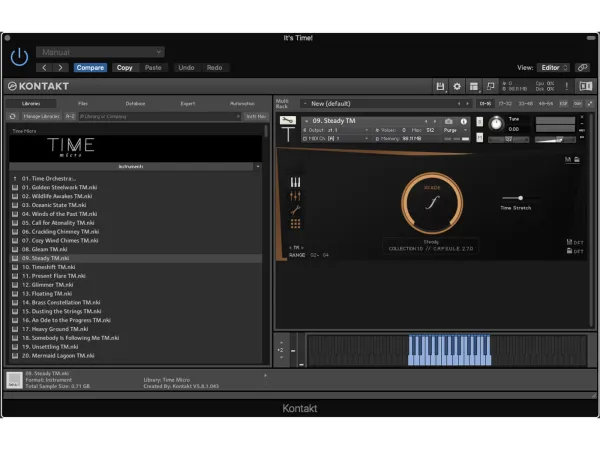The image size is (600, 450).
Task: Open the Purge dropdown
Action: tap(455, 130)
